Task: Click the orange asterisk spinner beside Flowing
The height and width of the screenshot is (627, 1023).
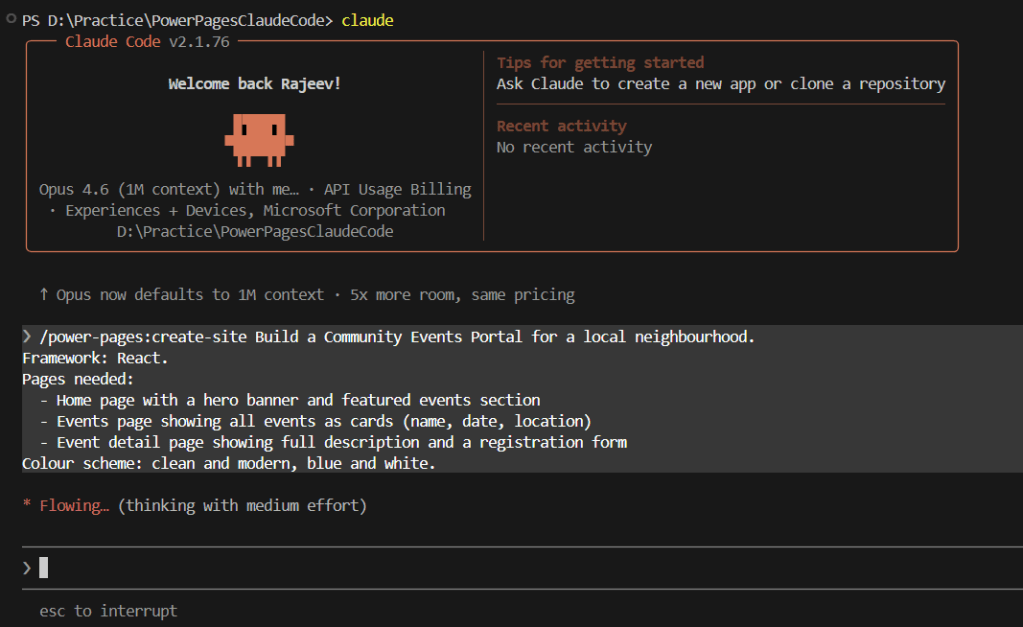Action: click(27, 506)
